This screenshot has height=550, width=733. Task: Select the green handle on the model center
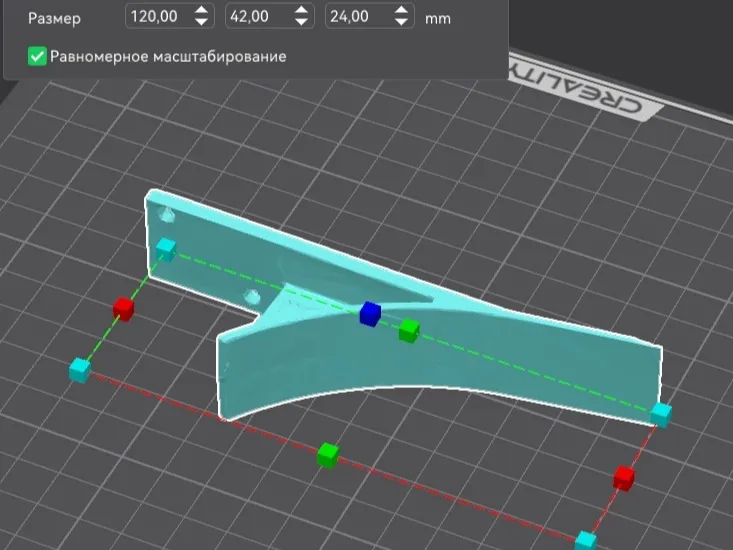point(409,330)
